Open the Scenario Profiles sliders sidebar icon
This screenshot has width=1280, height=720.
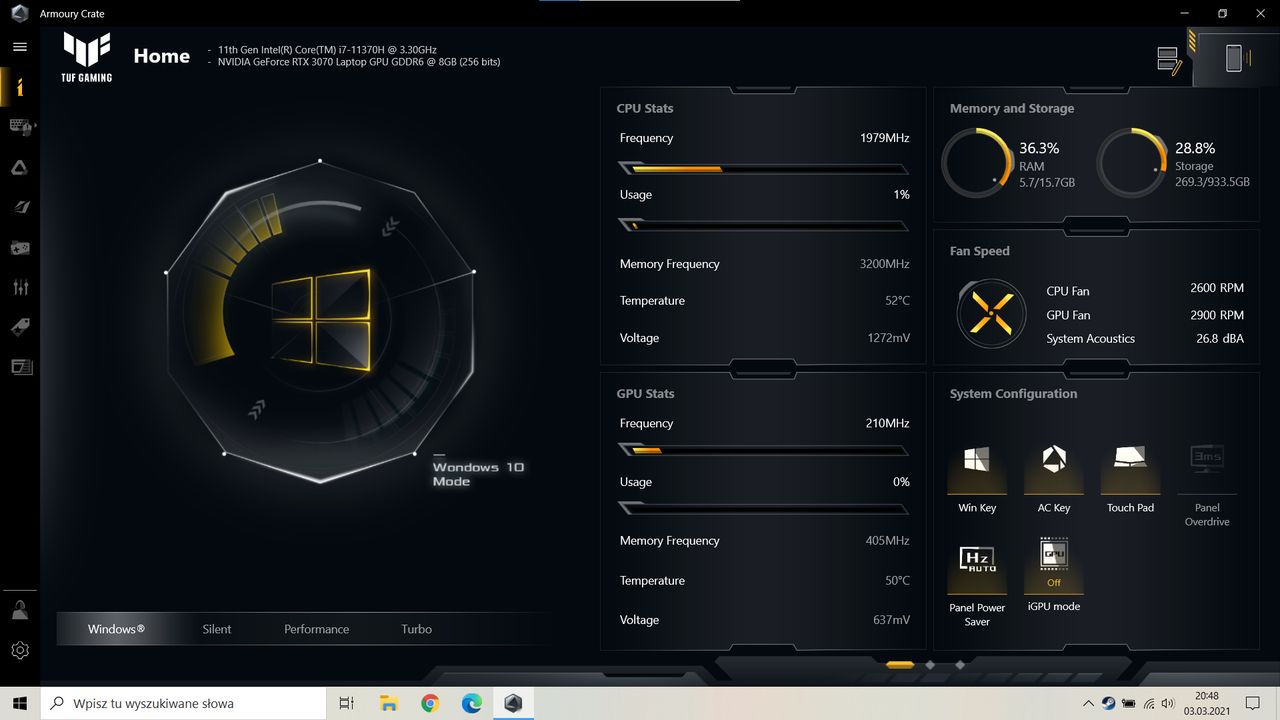pyautogui.click(x=19, y=287)
